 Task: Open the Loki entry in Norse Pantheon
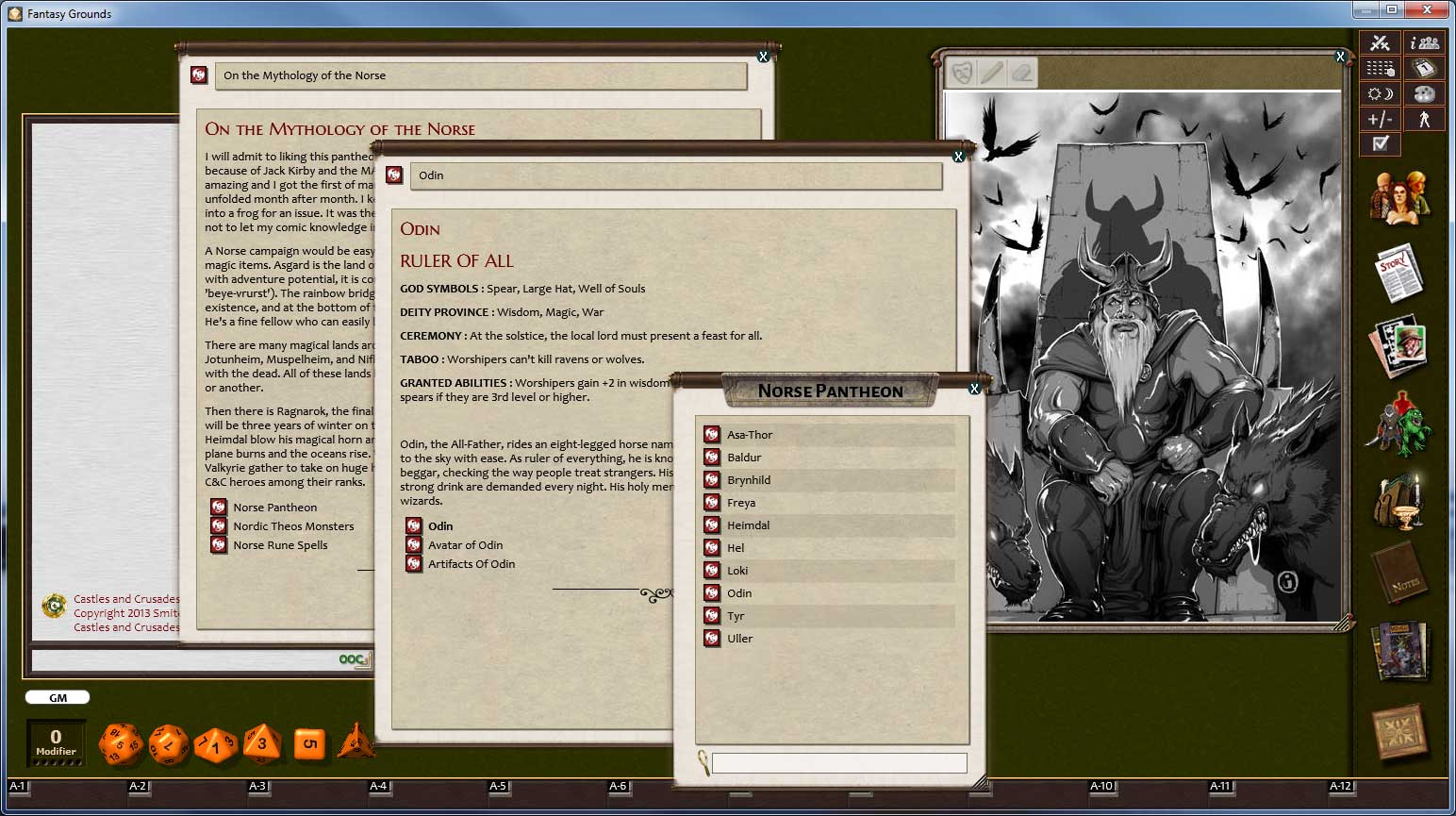click(739, 570)
